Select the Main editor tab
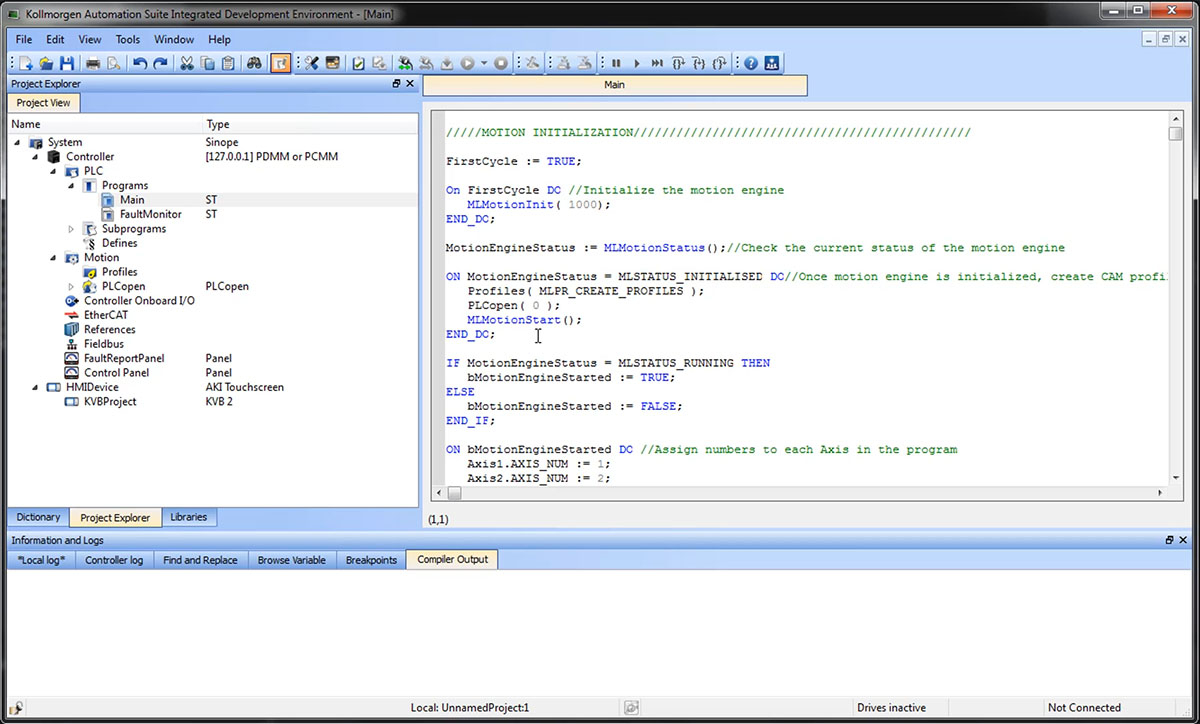This screenshot has width=1200, height=724. click(615, 85)
